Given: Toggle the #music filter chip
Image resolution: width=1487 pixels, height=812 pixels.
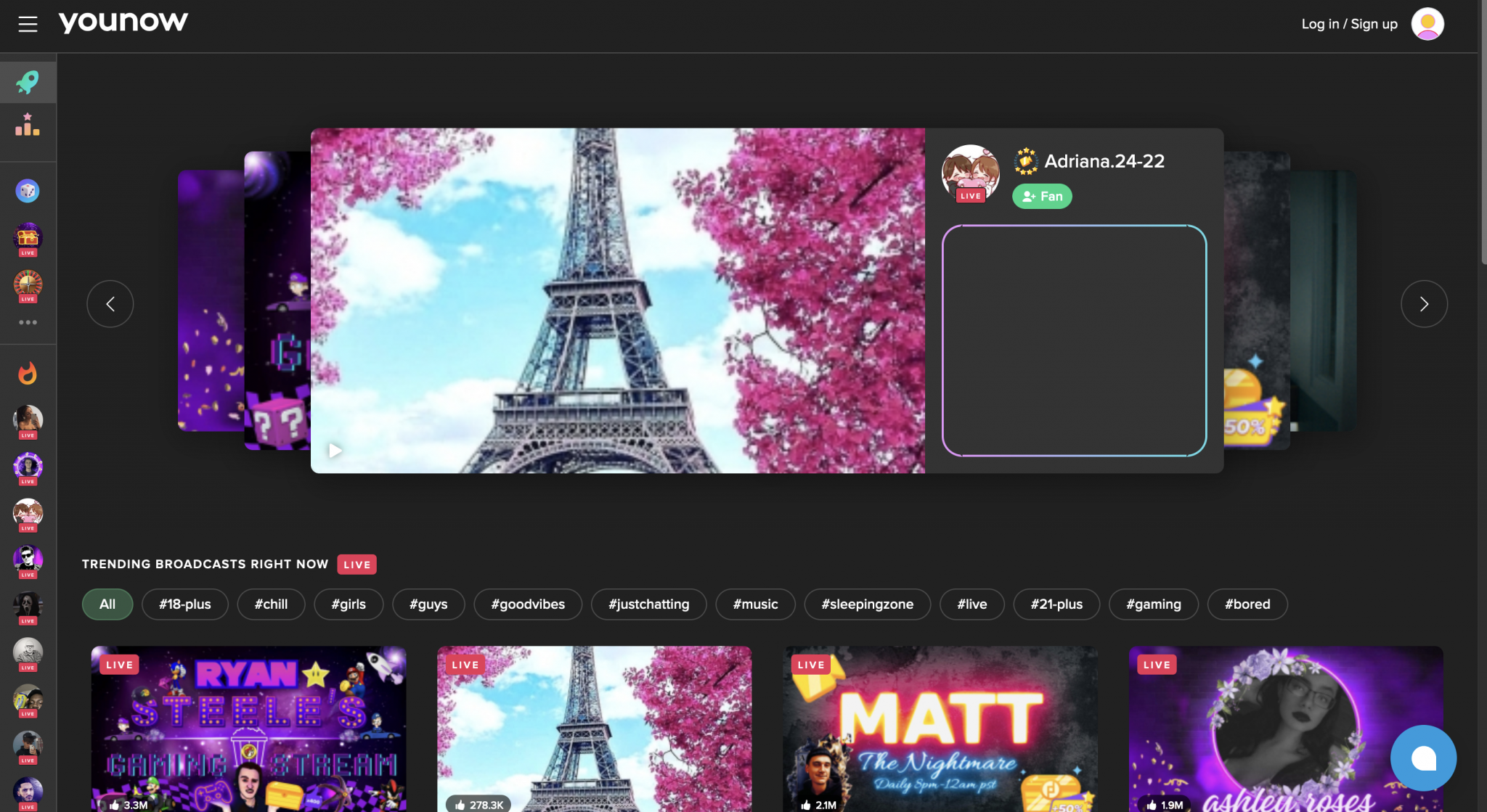Looking at the screenshot, I should pyautogui.click(x=755, y=604).
